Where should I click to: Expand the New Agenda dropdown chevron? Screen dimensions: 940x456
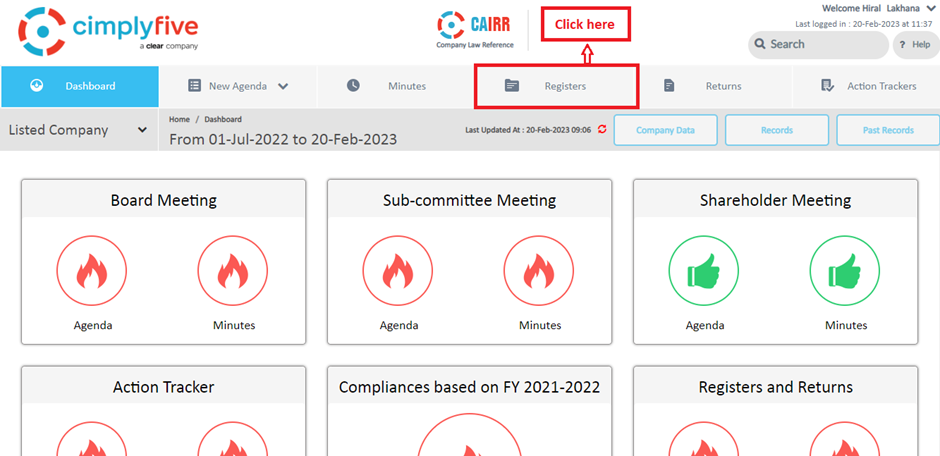(283, 86)
